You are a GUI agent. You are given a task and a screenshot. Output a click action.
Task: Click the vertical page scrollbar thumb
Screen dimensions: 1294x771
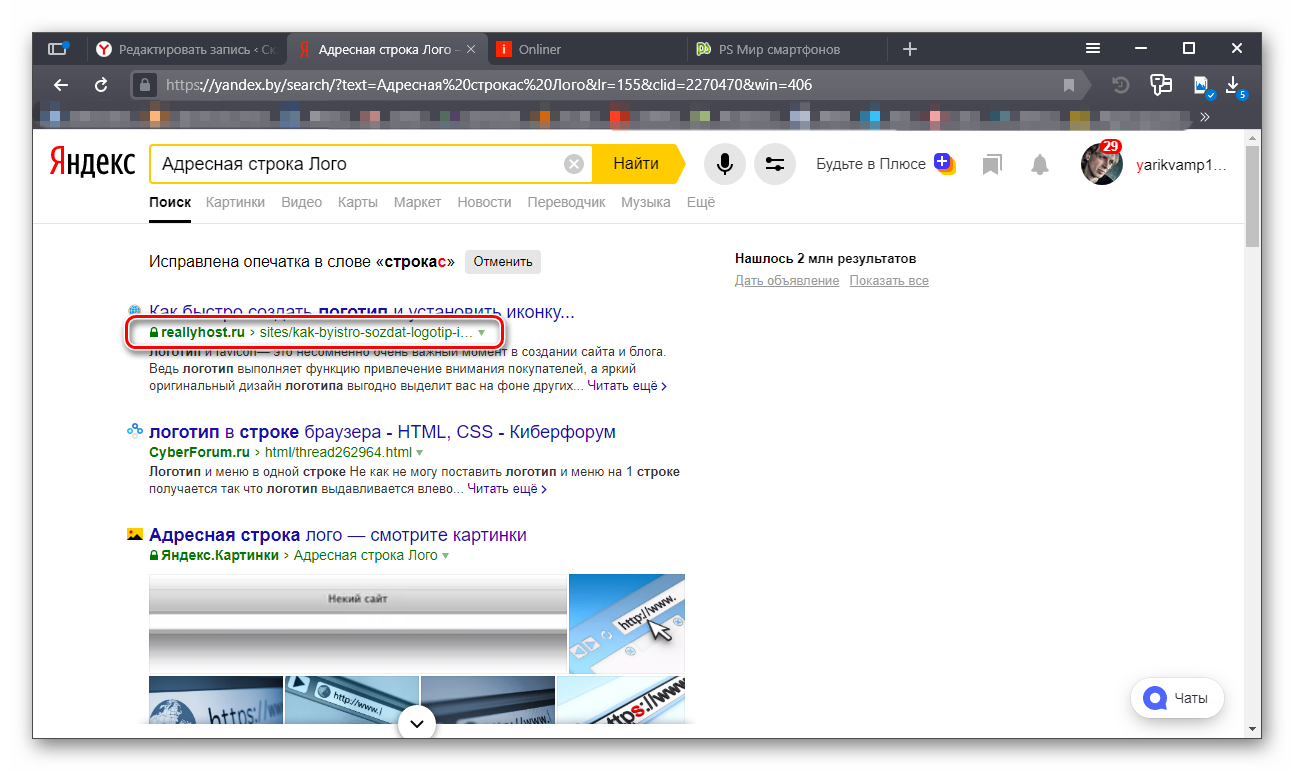coord(1252,194)
